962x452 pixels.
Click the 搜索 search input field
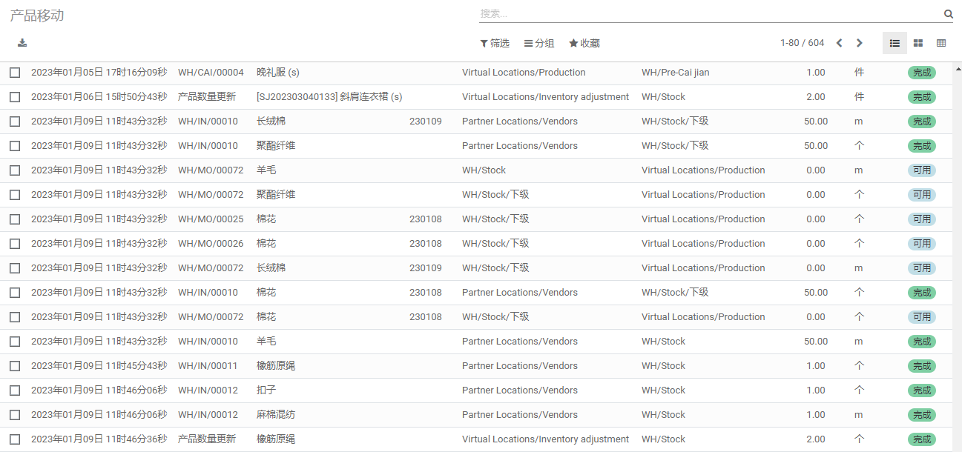(710, 14)
